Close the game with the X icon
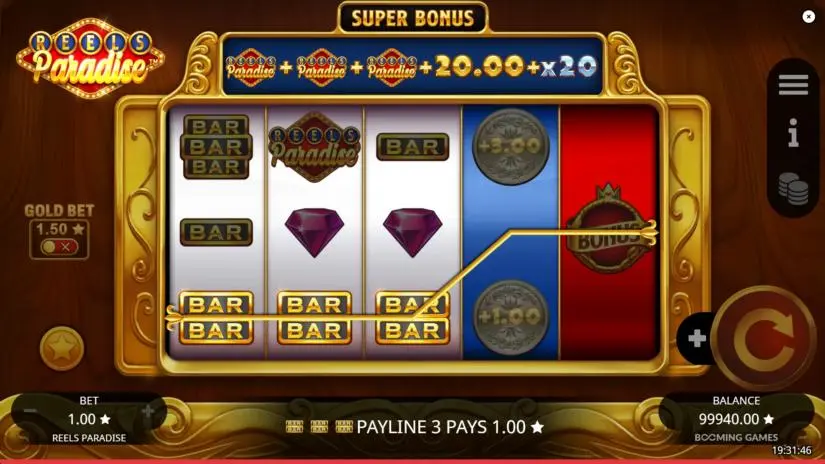 (x=808, y=17)
